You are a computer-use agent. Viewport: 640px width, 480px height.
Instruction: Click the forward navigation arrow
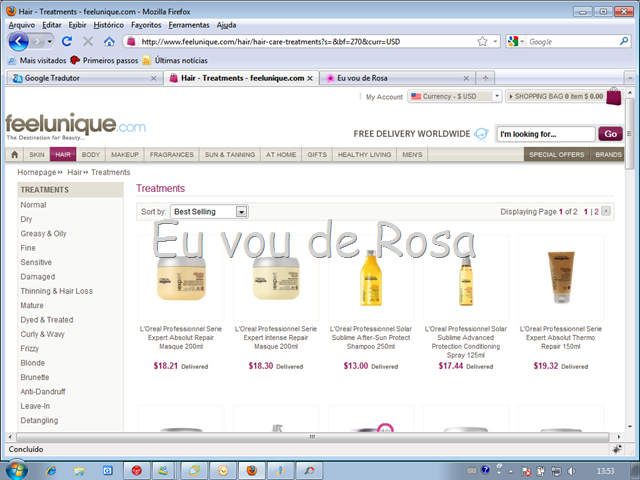tap(37, 41)
